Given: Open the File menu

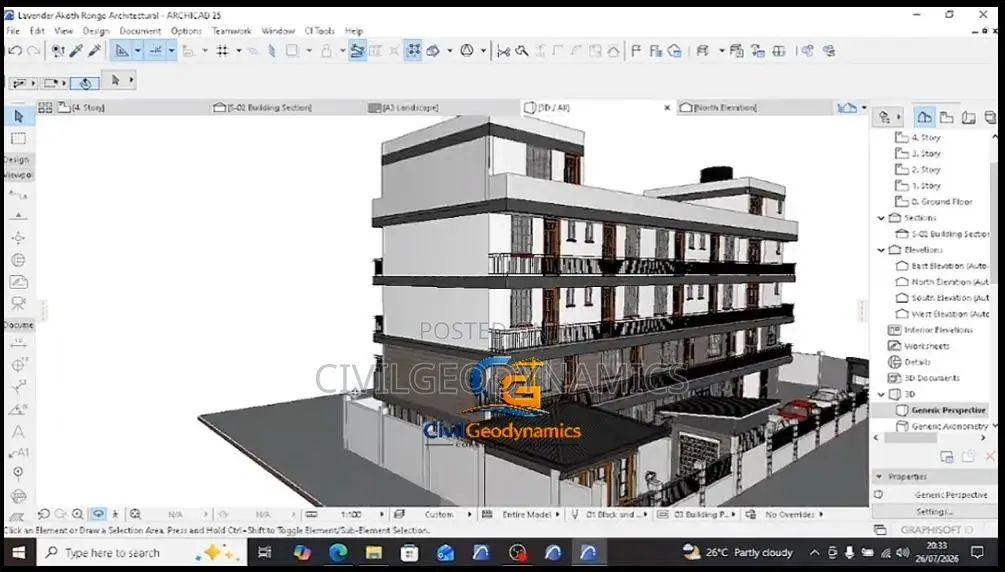Looking at the screenshot, I should 13,31.
